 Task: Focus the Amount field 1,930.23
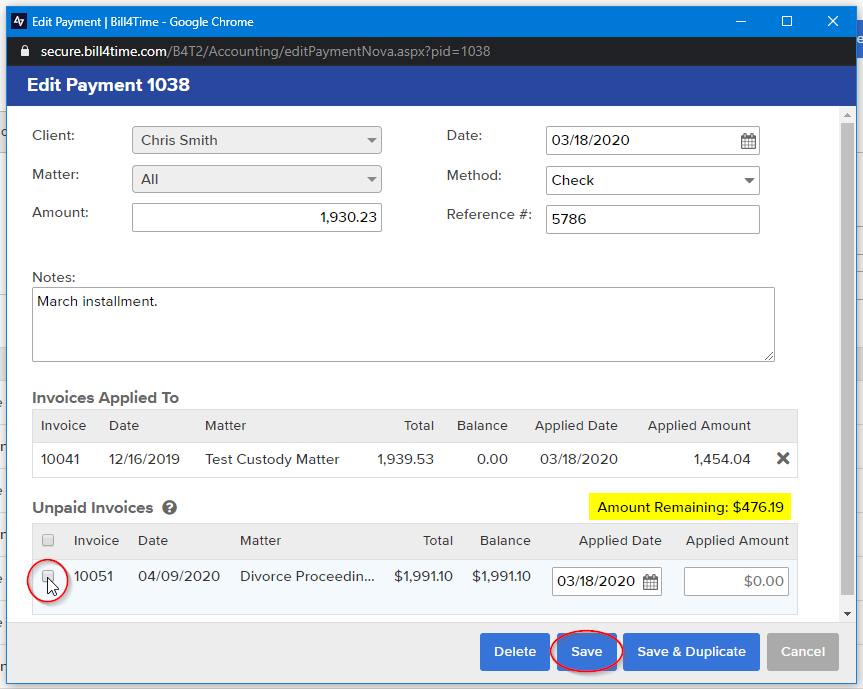(256, 217)
